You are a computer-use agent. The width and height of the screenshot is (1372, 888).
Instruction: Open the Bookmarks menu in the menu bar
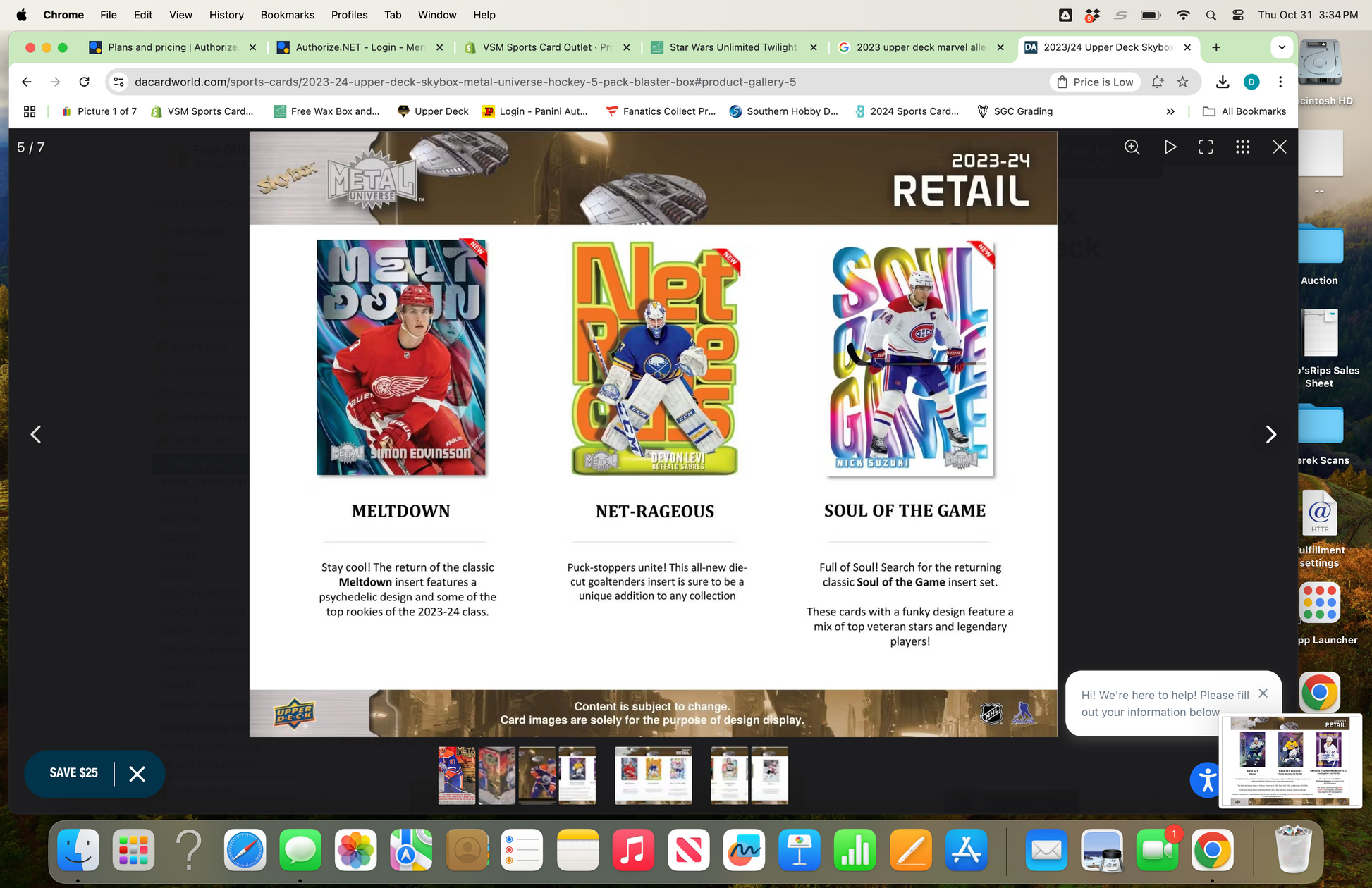point(287,15)
